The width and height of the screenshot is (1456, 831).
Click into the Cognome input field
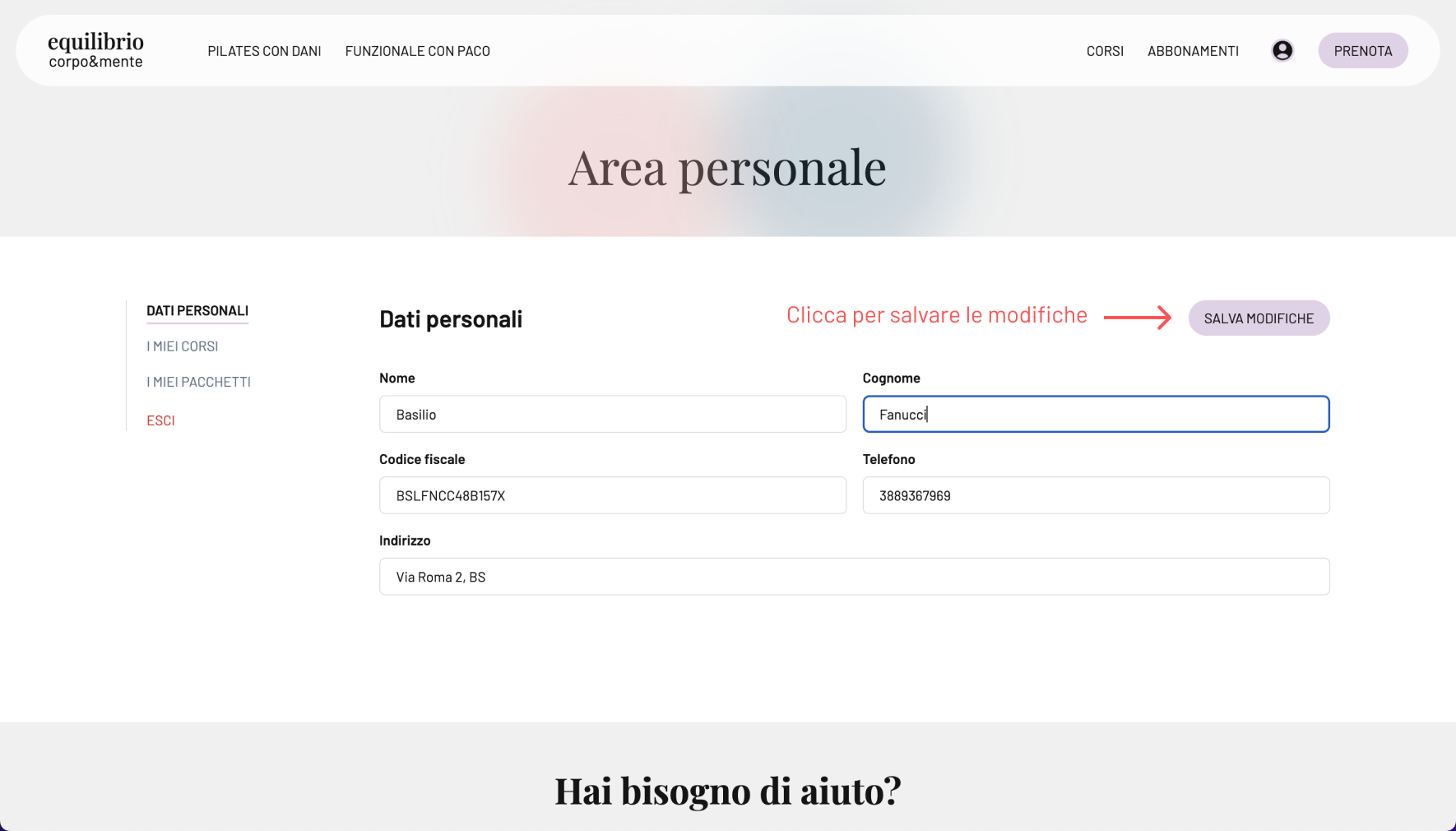1095,414
